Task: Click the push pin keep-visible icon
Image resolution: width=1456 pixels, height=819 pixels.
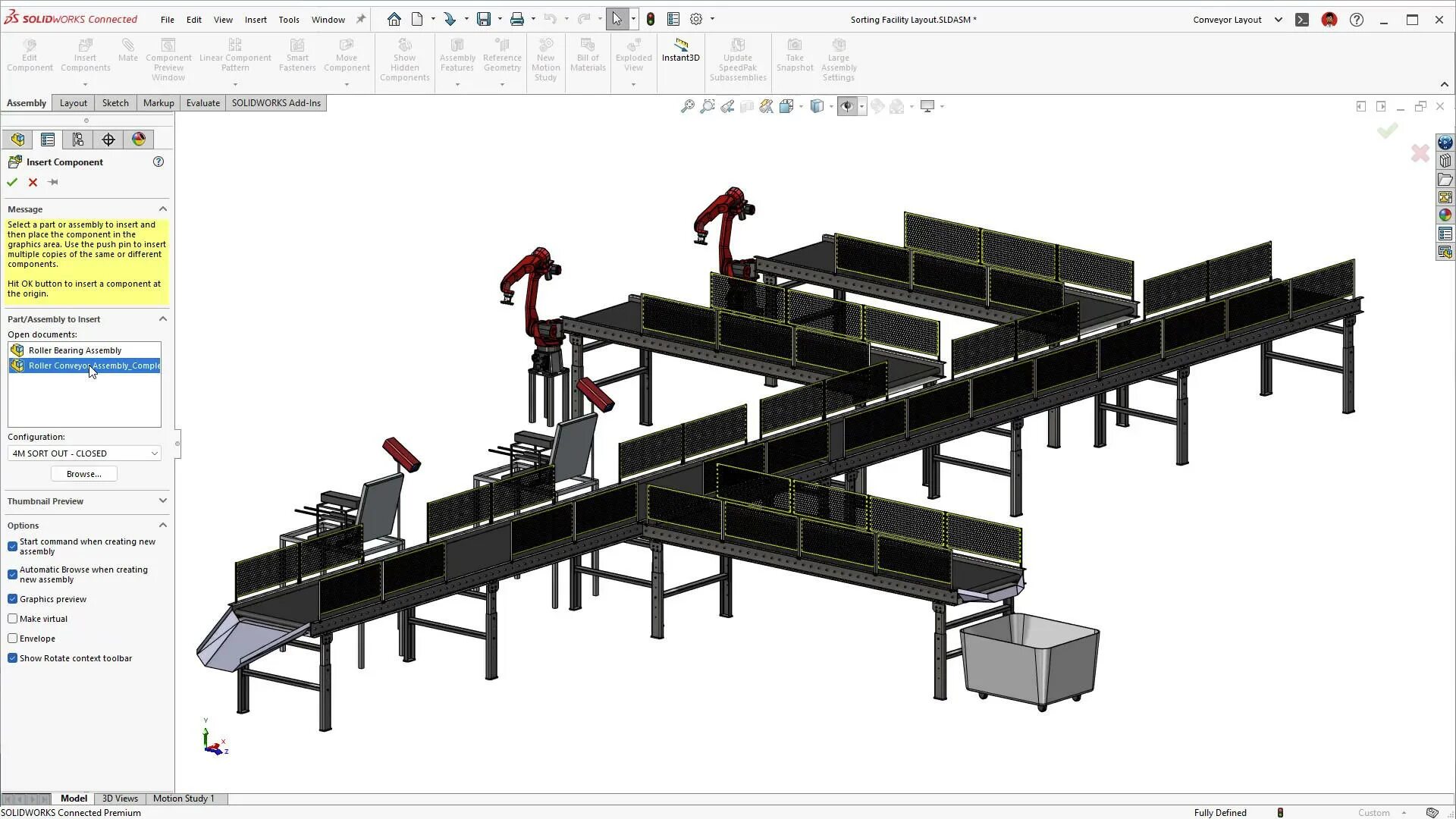Action: (53, 182)
